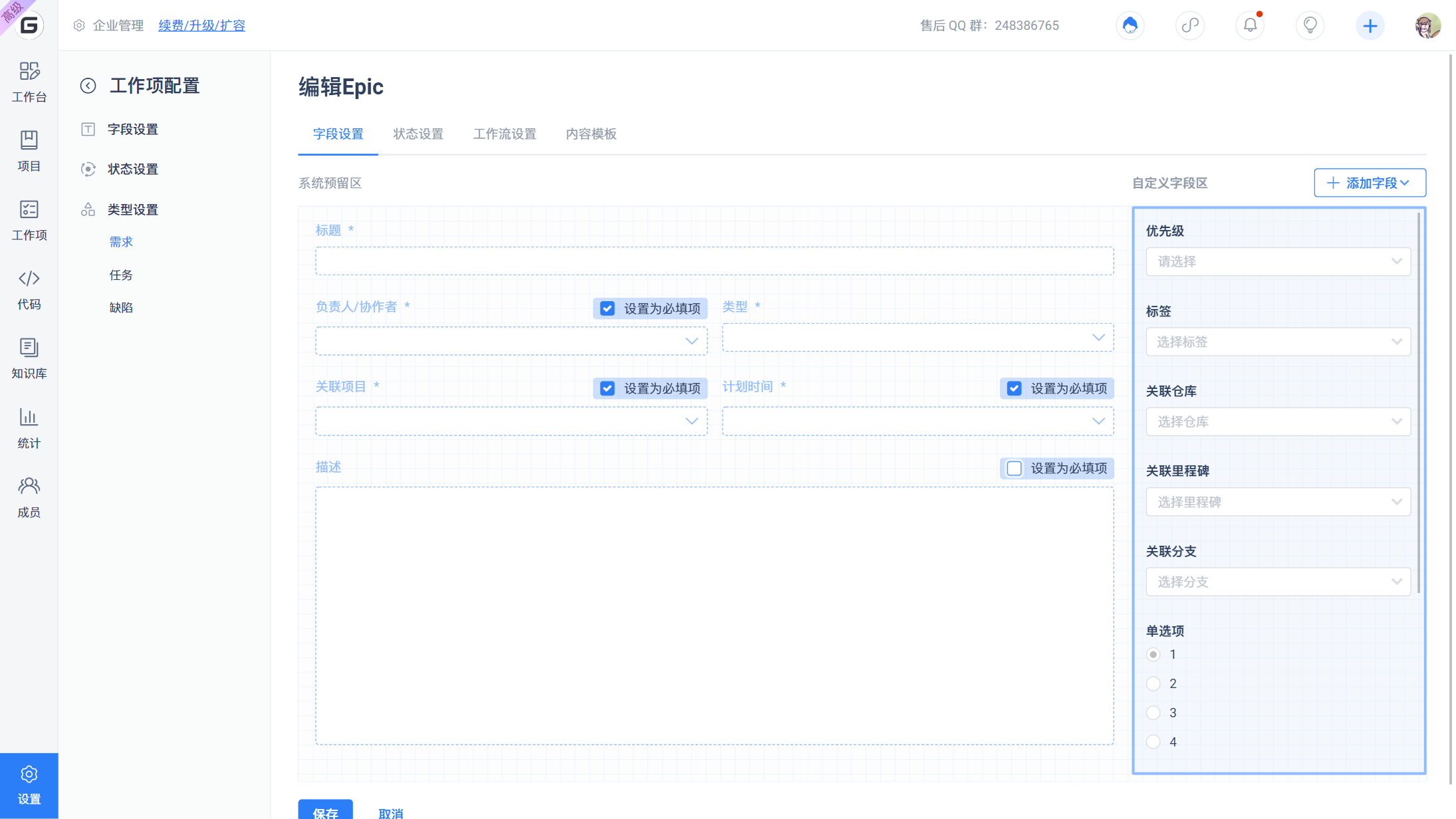Click the lightbulb tips icon
The image size is (1456, 819).
coord(1310,25)
